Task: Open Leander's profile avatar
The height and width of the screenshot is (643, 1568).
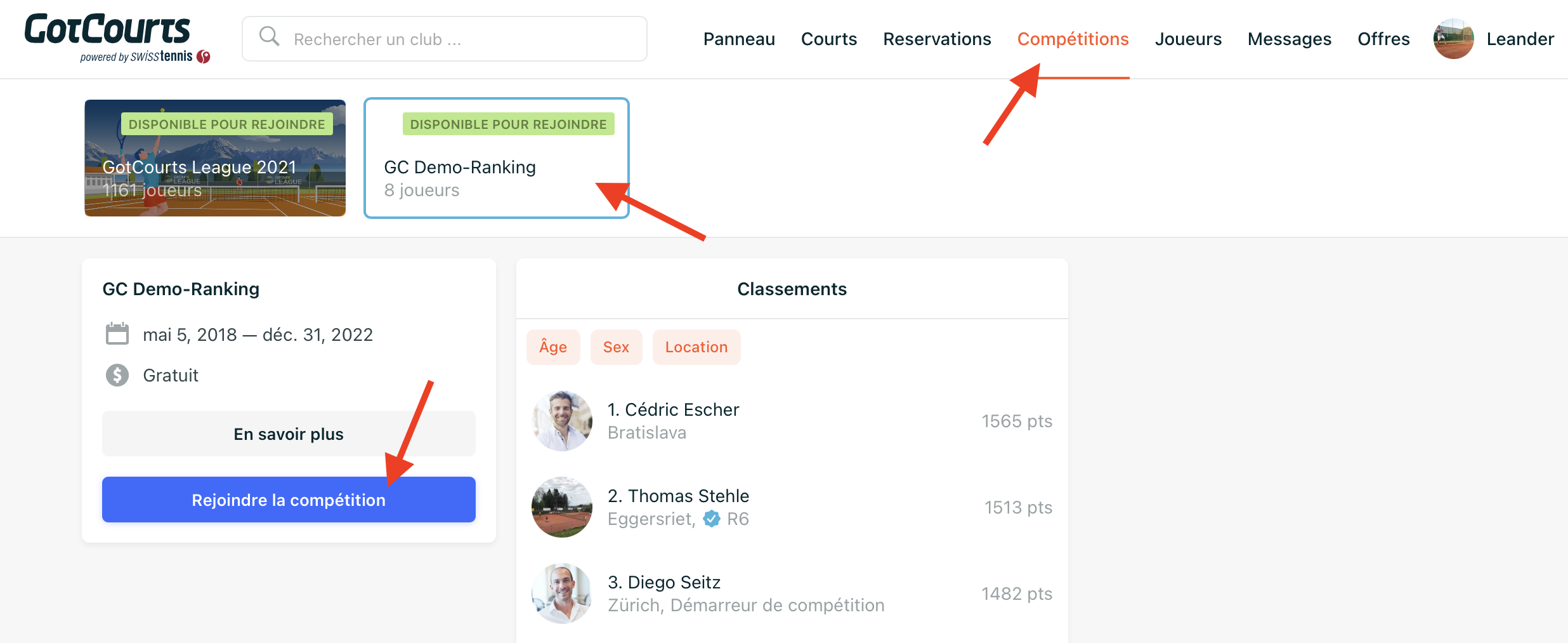Action: [1453, 39]
